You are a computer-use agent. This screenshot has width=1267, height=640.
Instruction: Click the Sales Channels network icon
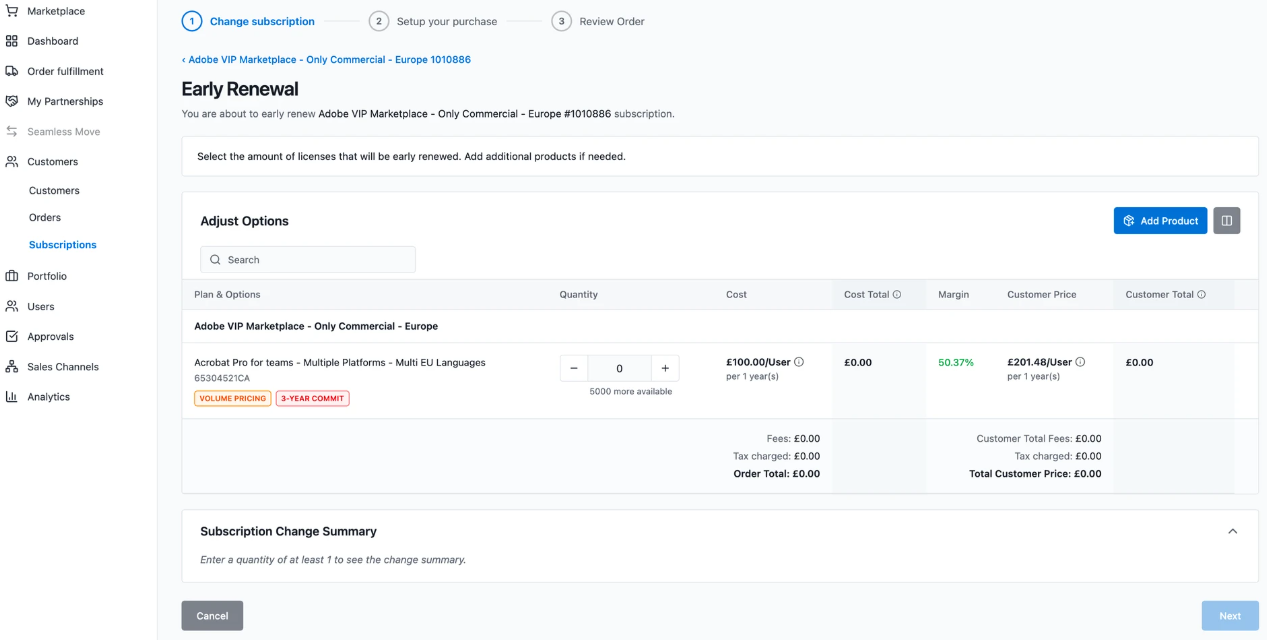(x=12, y=366)
